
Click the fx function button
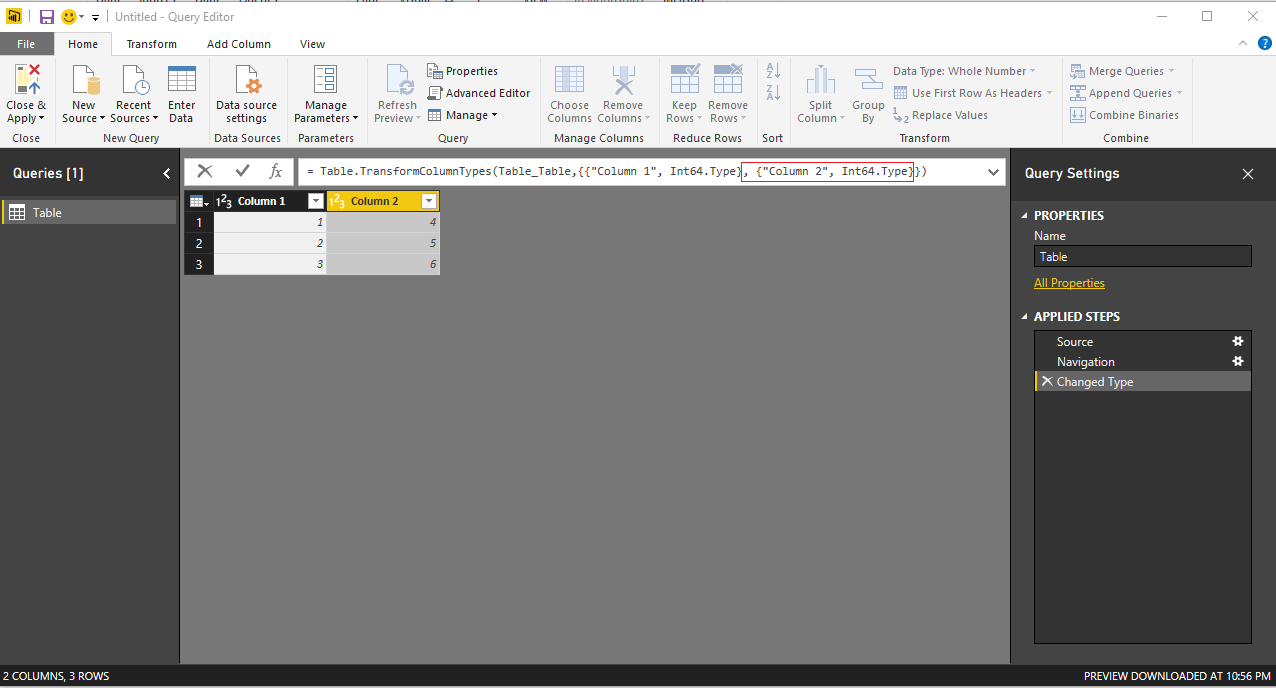(x=276, y=172)
